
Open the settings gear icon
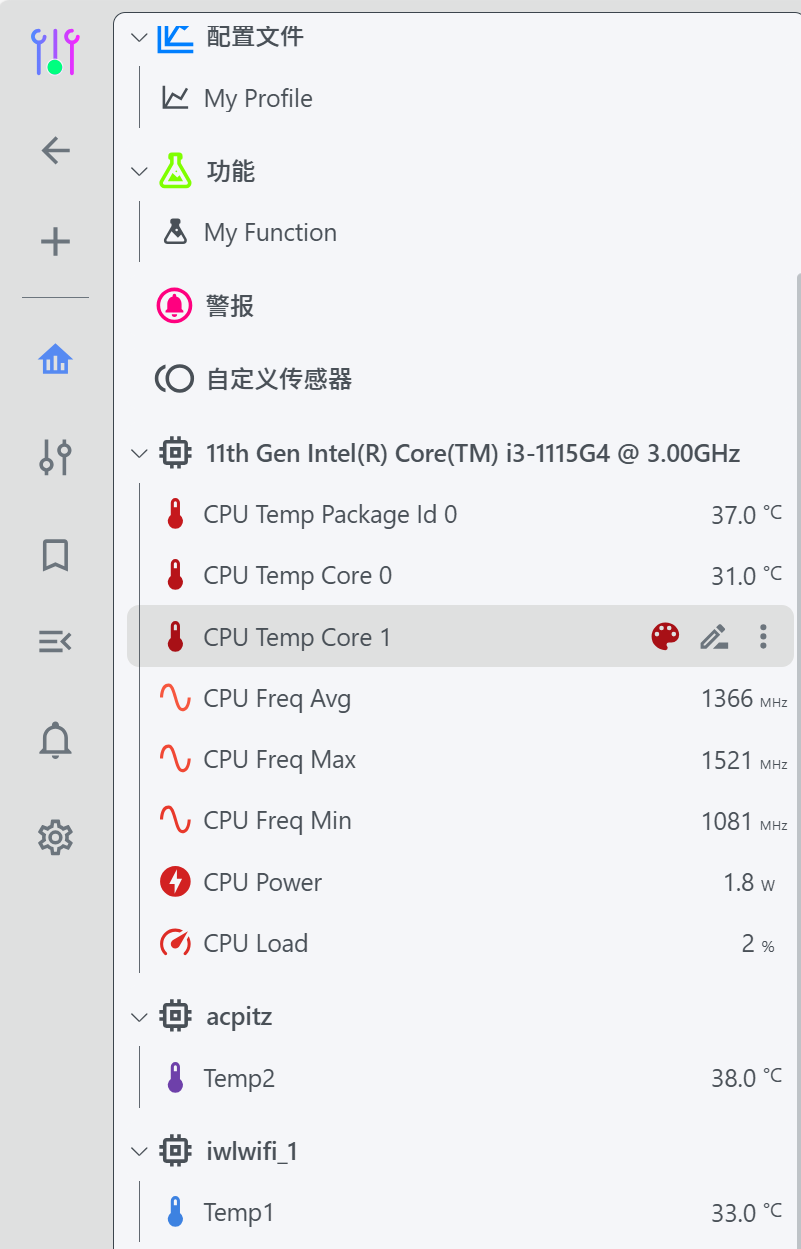pyautogui.click(x=55, y=837)
